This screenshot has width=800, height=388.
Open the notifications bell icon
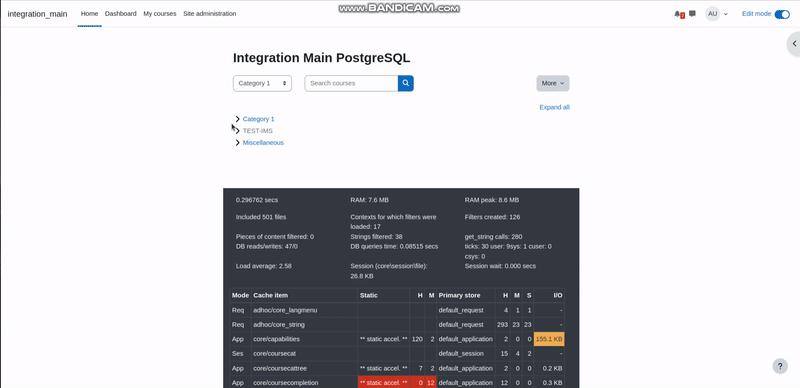click(678, 14)
